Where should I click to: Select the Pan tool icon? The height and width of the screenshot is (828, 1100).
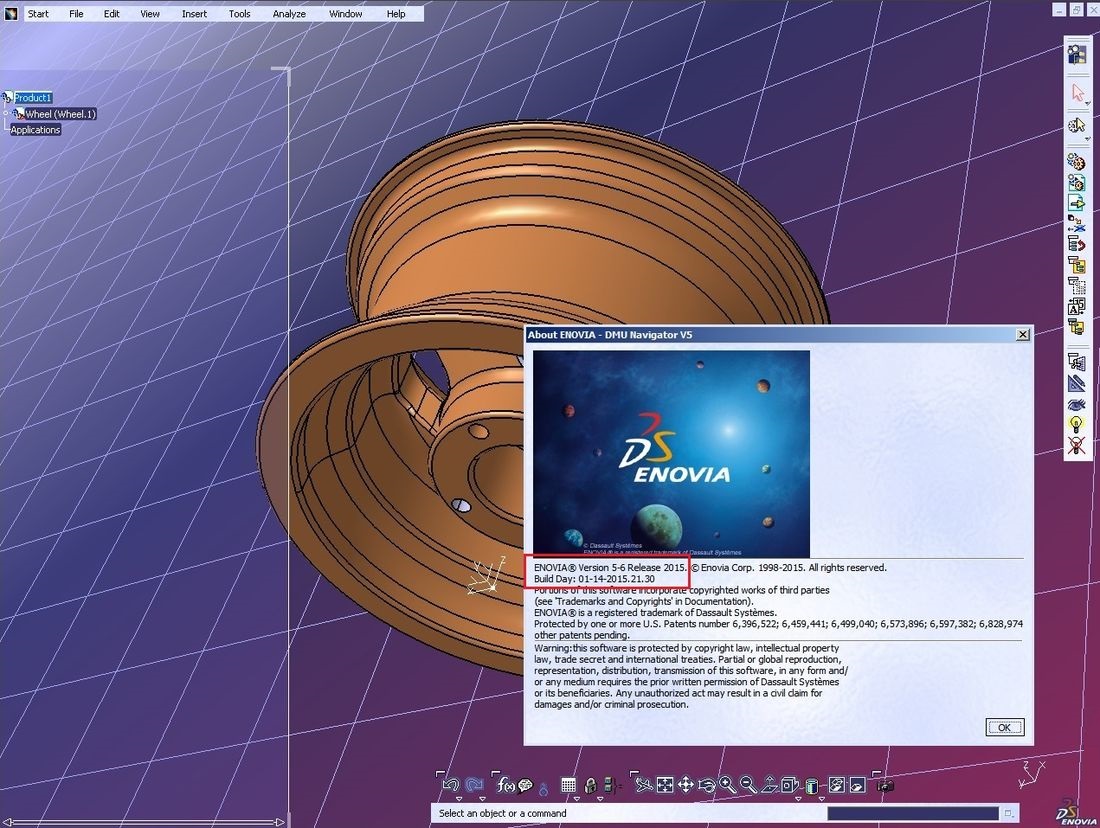[686, 785]
